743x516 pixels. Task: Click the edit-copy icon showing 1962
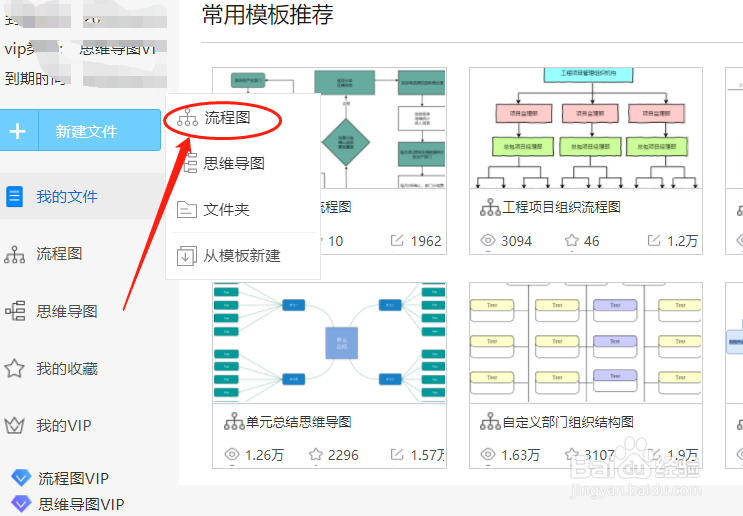(x=397, y=240)
